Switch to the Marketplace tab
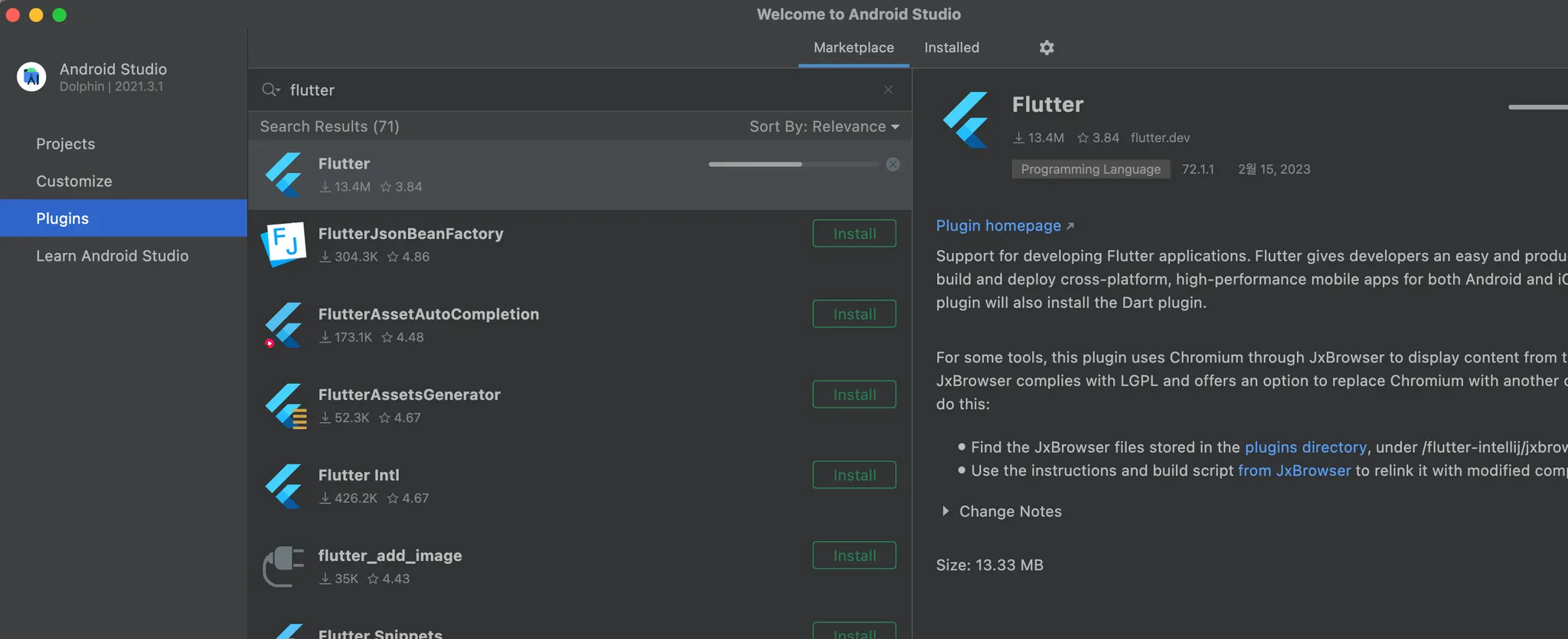 click(853, 48)
